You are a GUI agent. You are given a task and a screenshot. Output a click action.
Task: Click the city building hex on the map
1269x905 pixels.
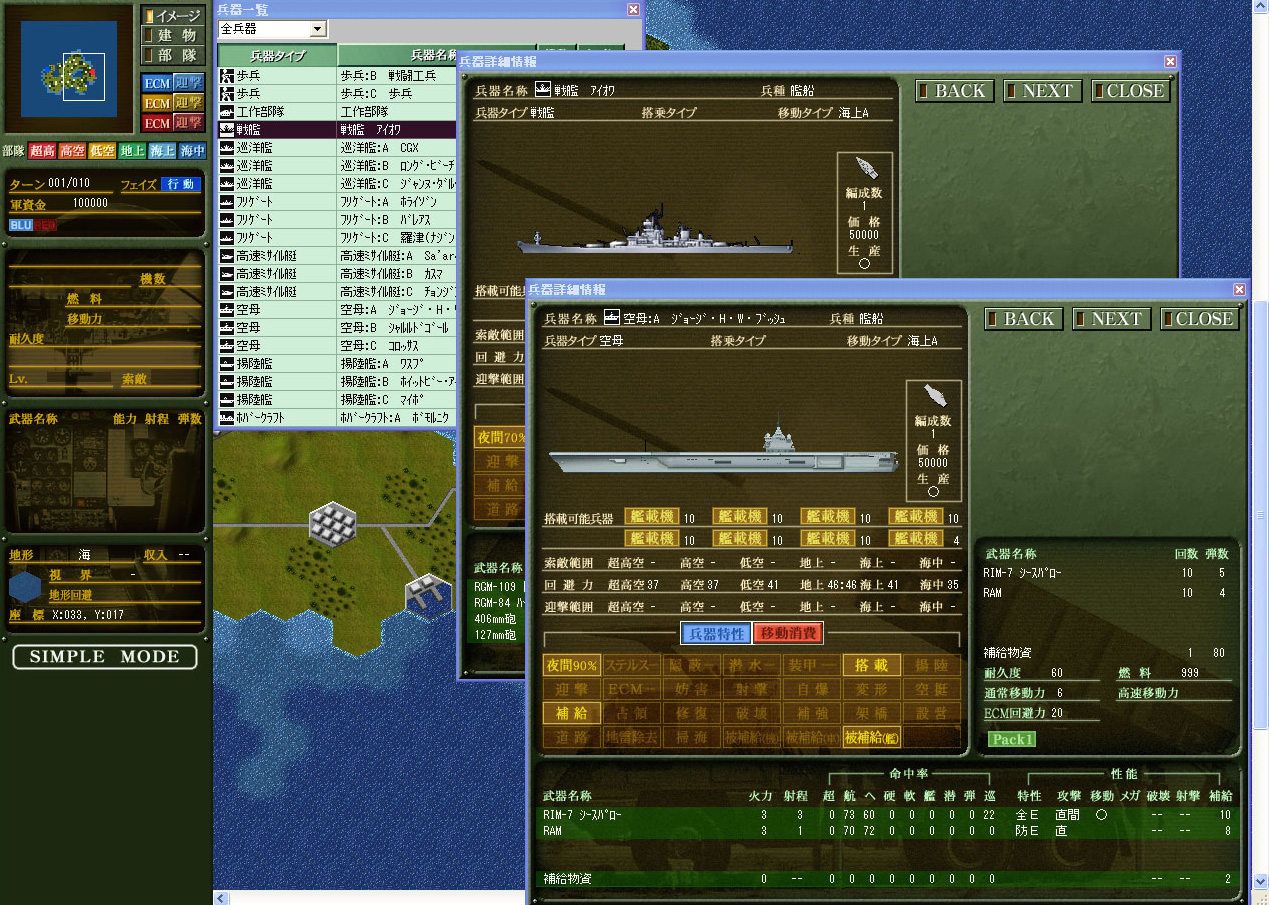[x=332, y=523]
